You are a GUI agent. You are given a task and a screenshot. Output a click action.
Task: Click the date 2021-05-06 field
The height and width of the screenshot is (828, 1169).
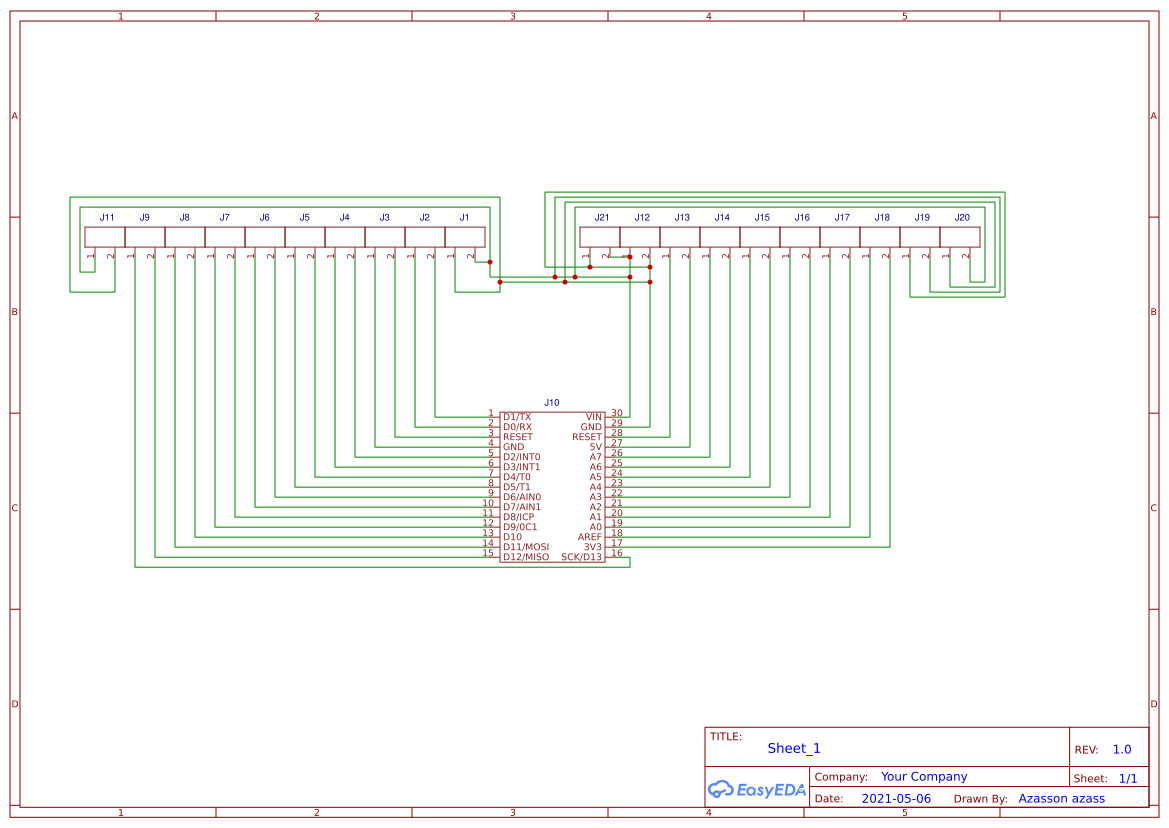click(x=898, y=798)
